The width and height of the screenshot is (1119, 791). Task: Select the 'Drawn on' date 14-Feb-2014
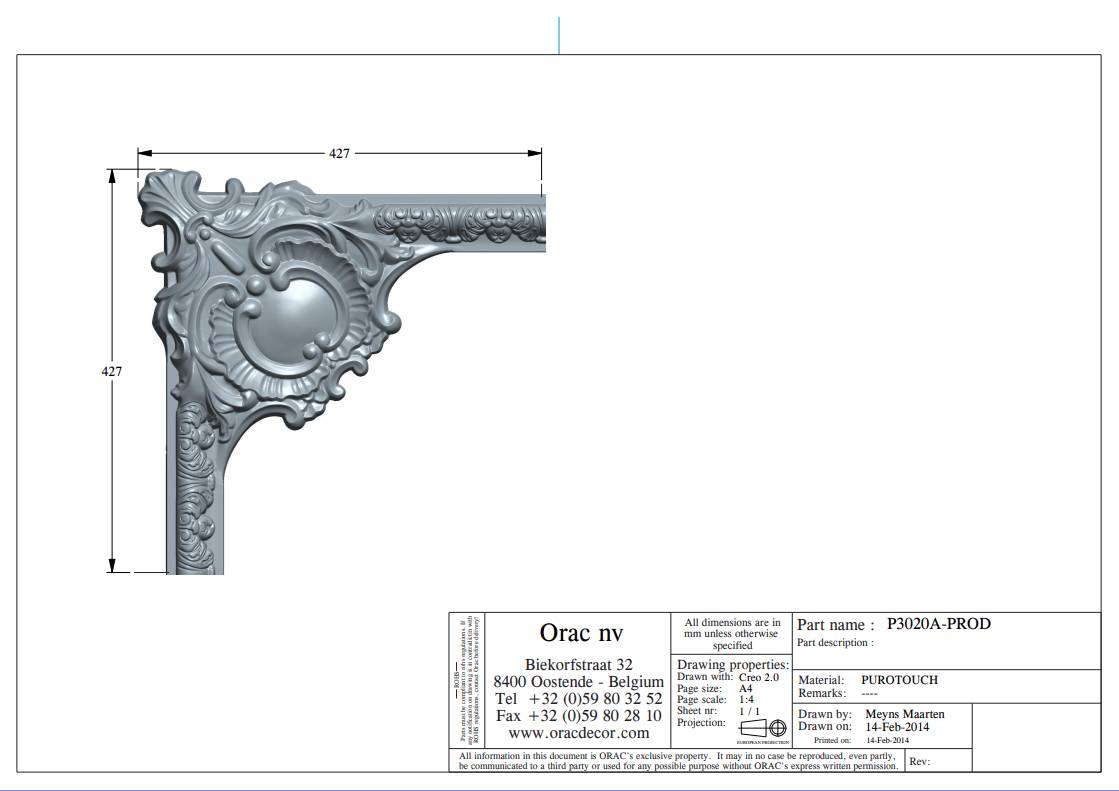click(x=897, y=727)
